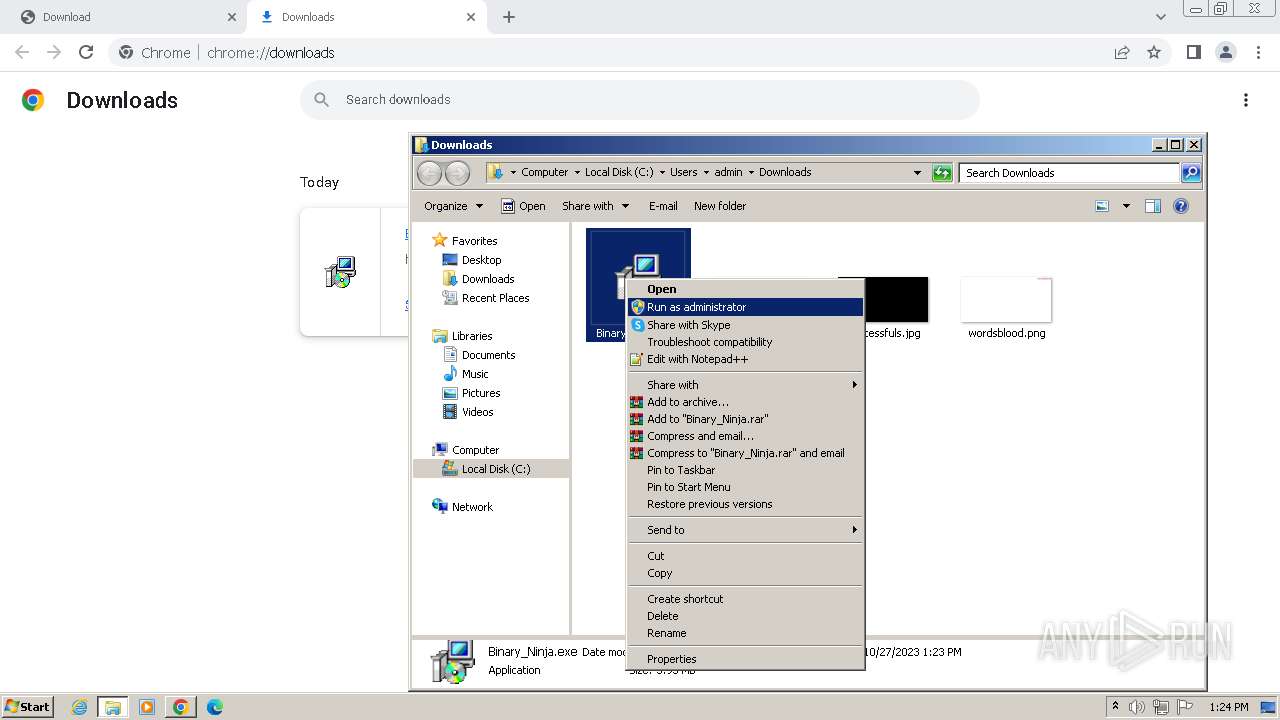Image resolution: width=1280 pixels, height=720 pixels.
Task: Bookmark this tab star icon
Action: 1154,52
